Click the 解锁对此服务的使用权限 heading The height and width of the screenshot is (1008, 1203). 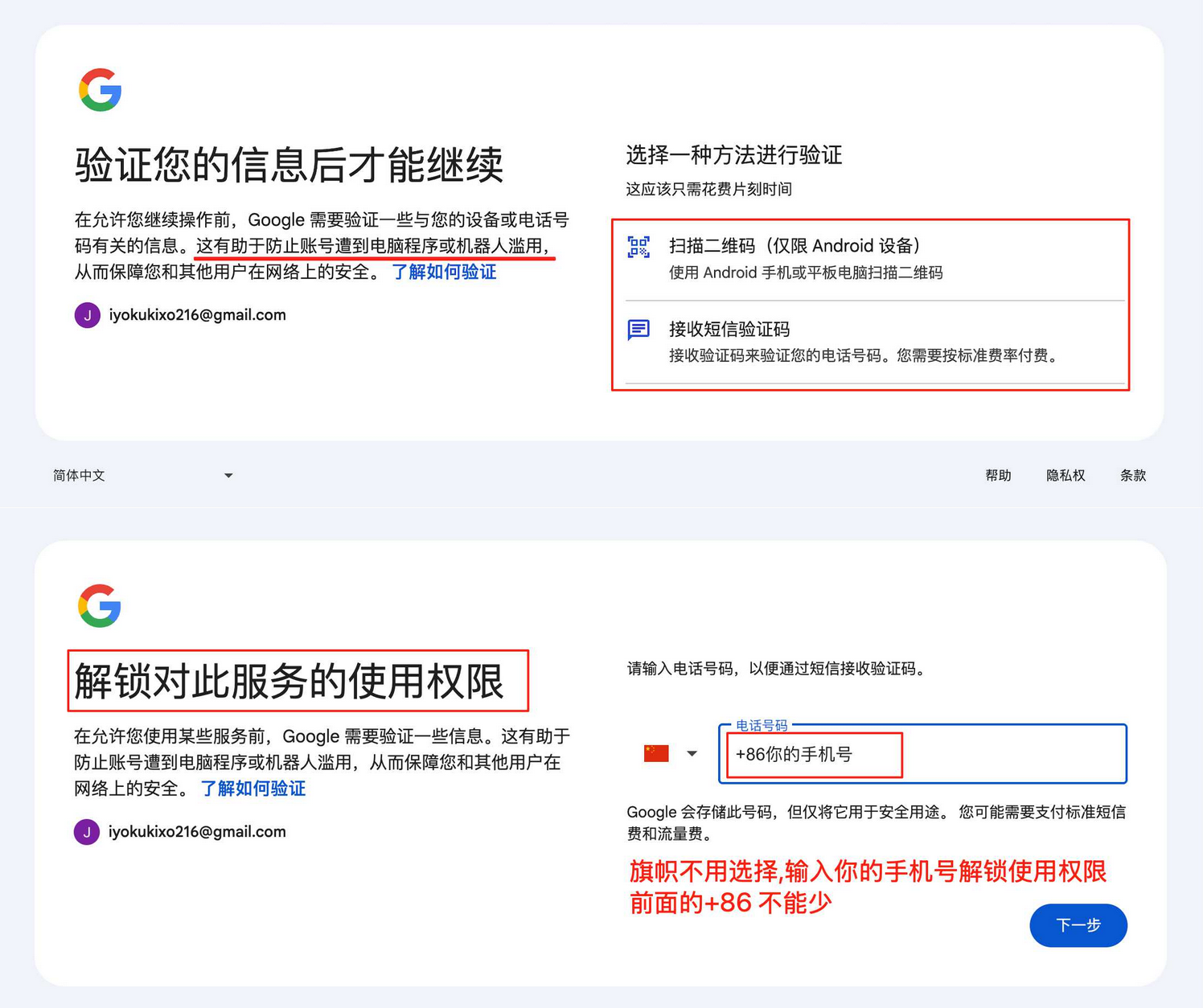tap(289, 682)
